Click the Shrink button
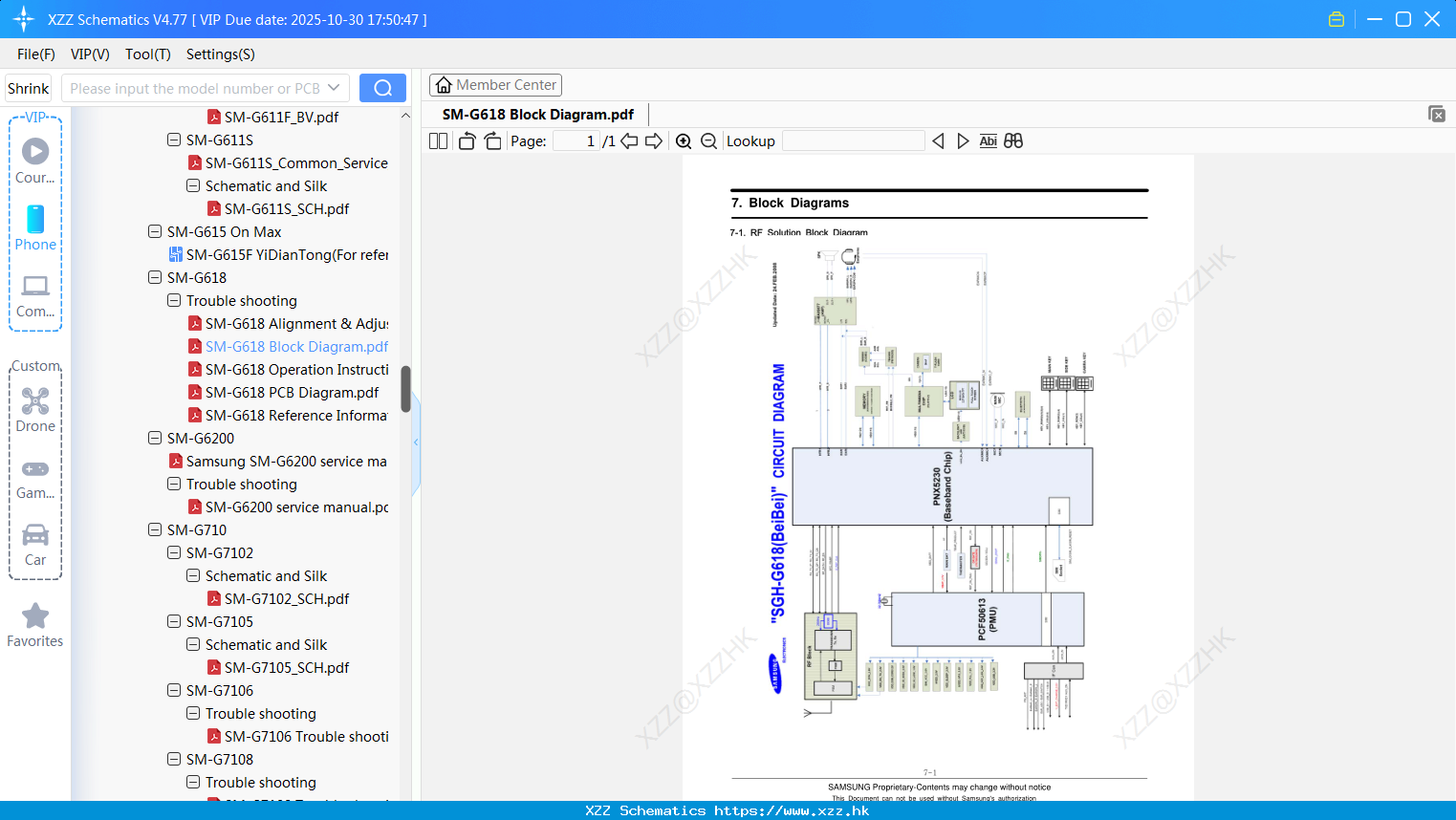Screen dimensions: 1456x820 (28, 88)
